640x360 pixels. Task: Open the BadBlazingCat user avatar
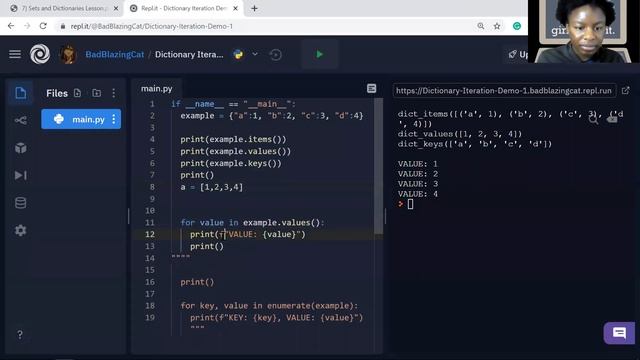coord(68,54)
